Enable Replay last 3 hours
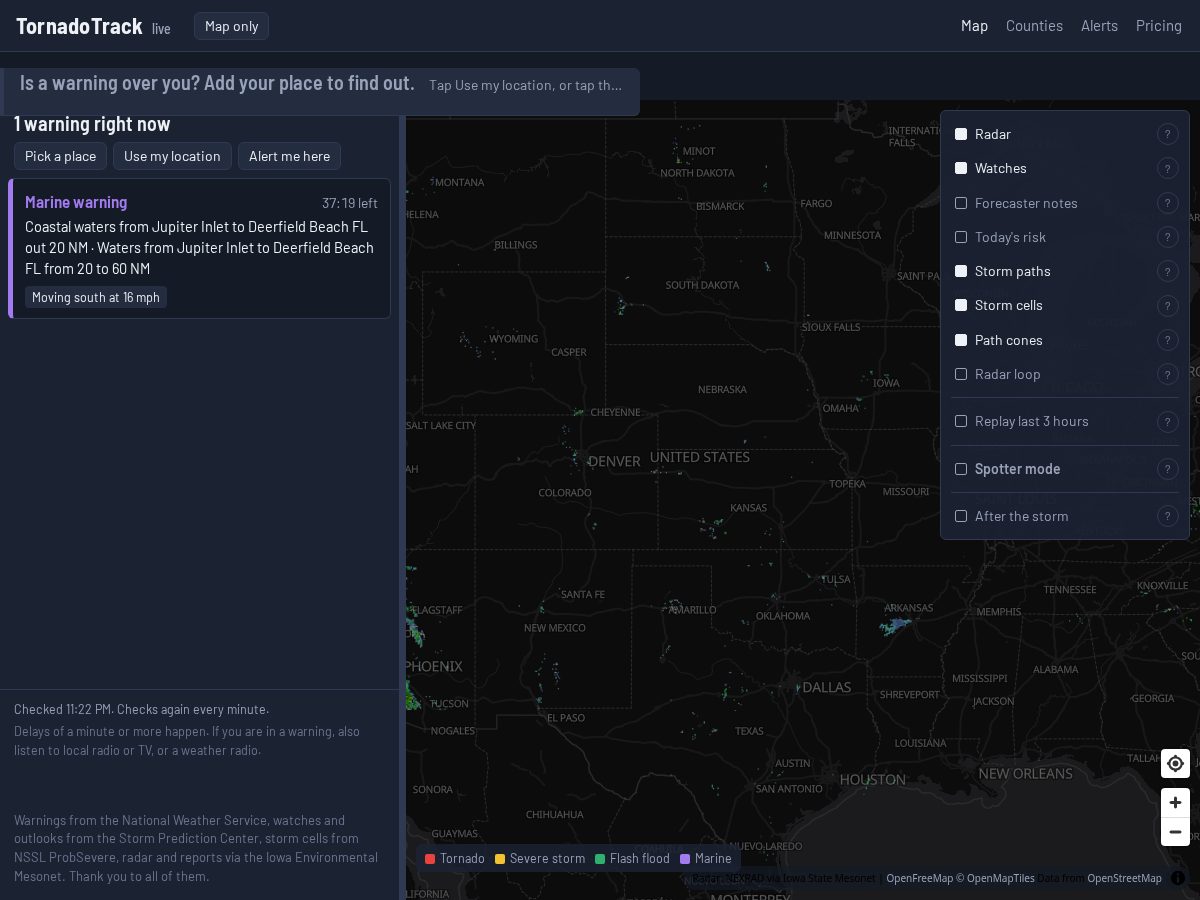The image size is (1200, 900). point(961,421)
